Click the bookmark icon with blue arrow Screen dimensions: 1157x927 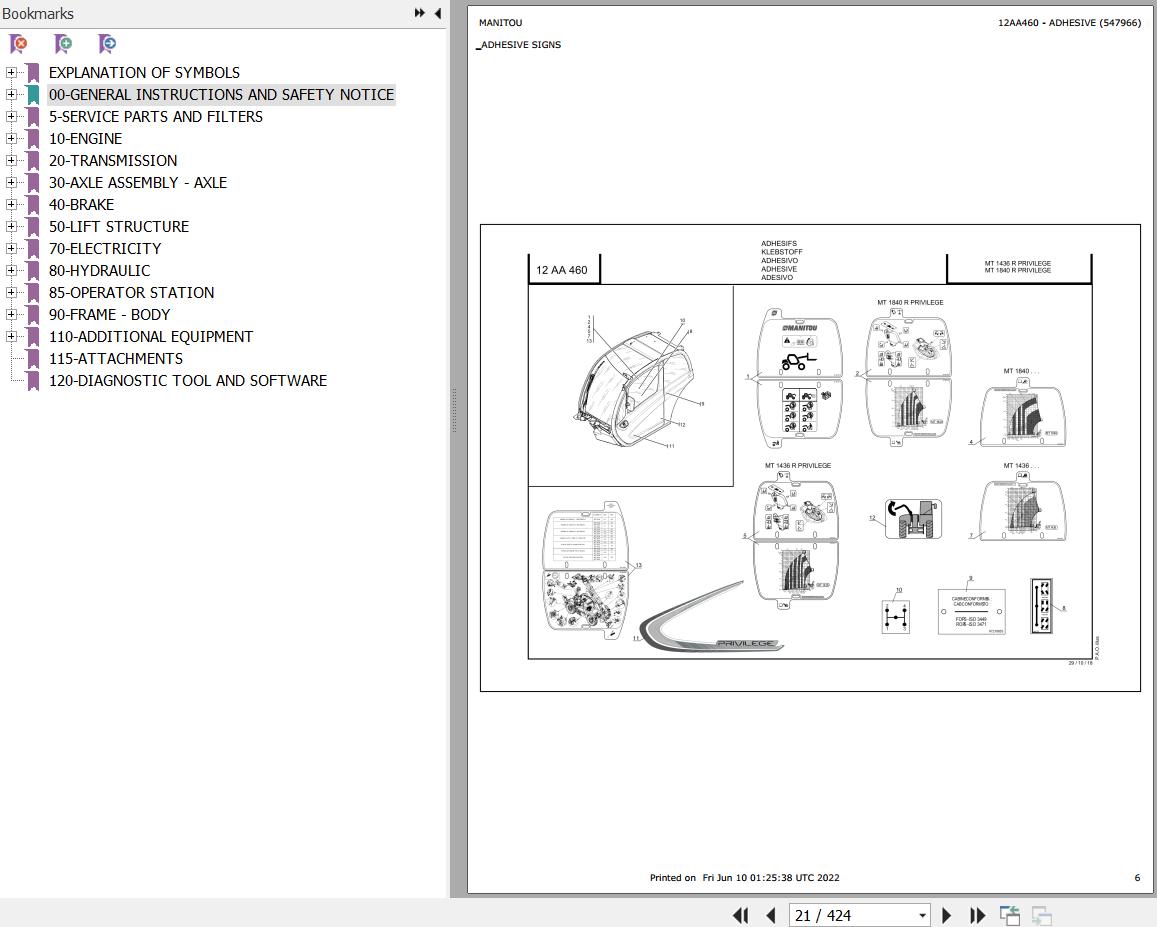click(x=107, y=44)
